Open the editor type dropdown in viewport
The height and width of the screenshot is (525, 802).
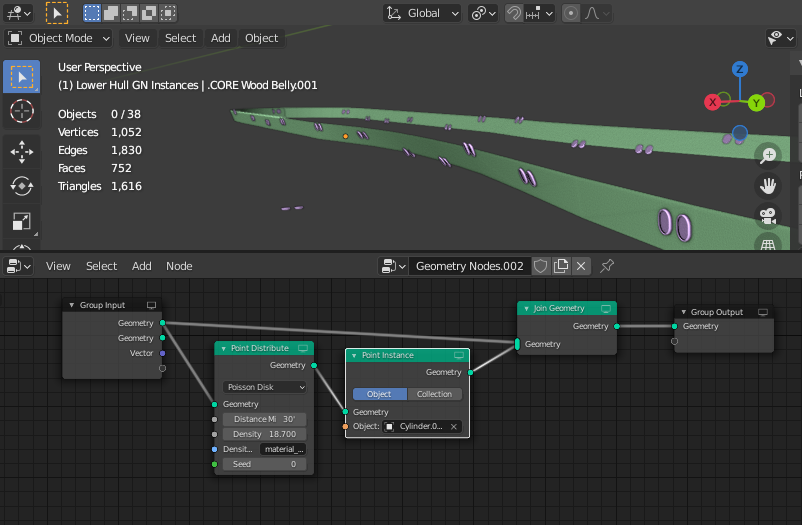pyautogui.click(x=18, y=13)
